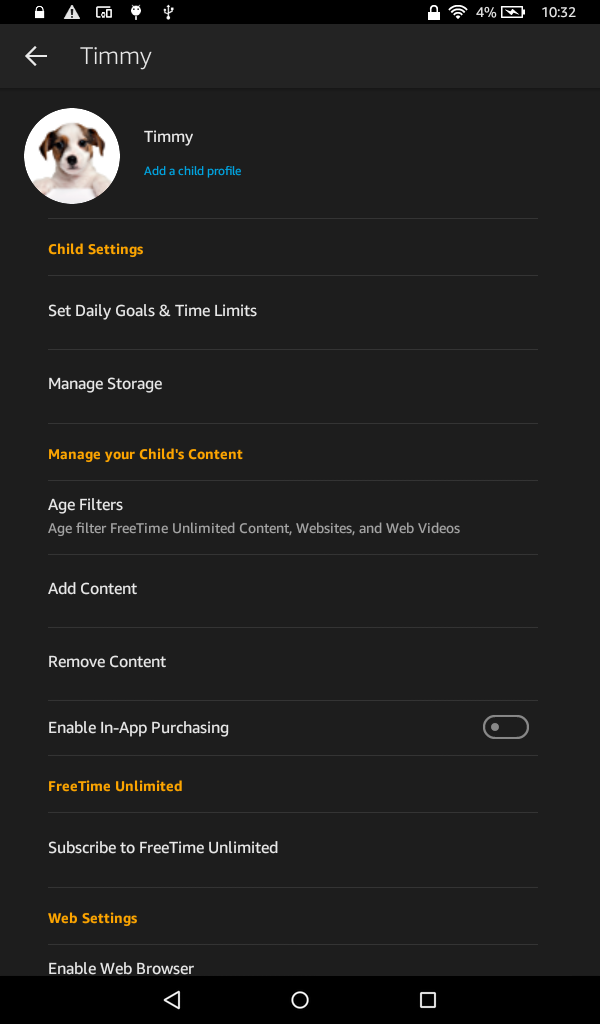600x1024 pixels.
Task: Tap Timmy's puppy profile picture
Action: point(72,156)
